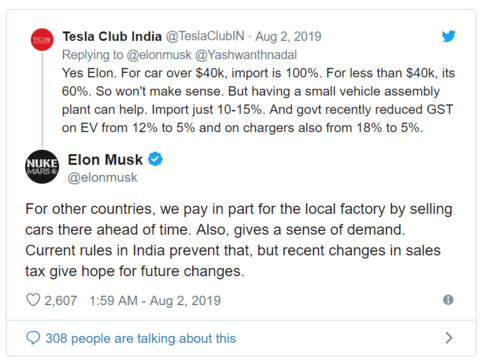Screen dimensions: 480x363
Task: Visit the @TeslaClubIN handle
Action: (205, 36)
